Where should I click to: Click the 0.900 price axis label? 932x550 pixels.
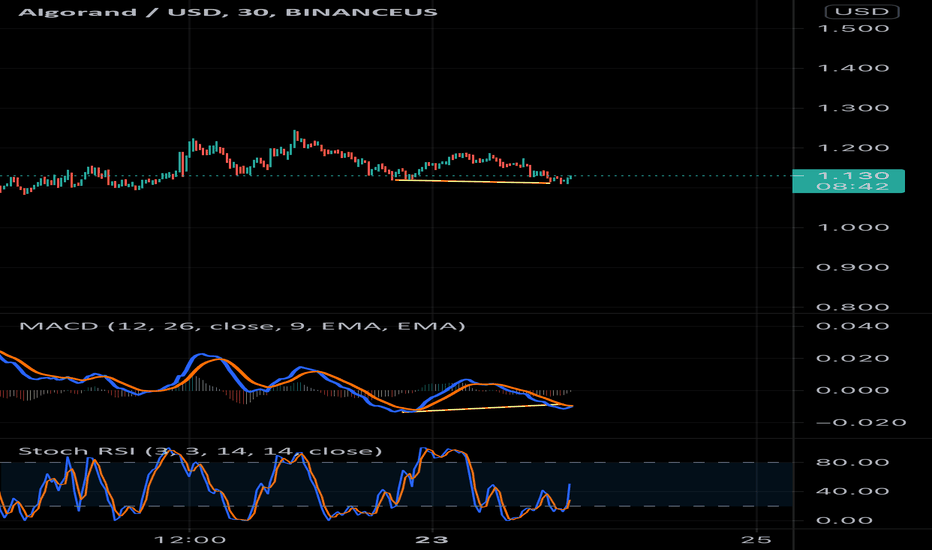tap(854, 268)
